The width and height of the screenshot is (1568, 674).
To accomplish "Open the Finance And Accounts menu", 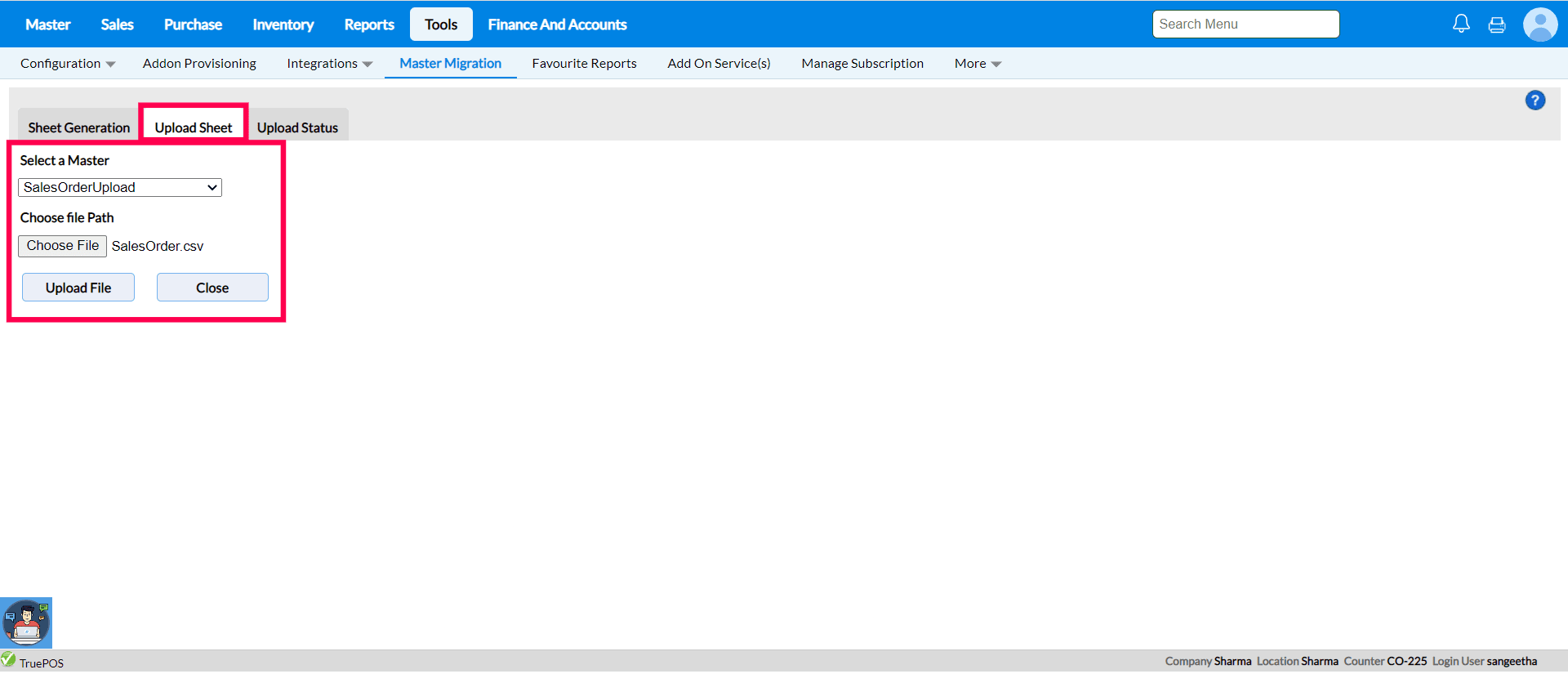I will click(558, 25).
